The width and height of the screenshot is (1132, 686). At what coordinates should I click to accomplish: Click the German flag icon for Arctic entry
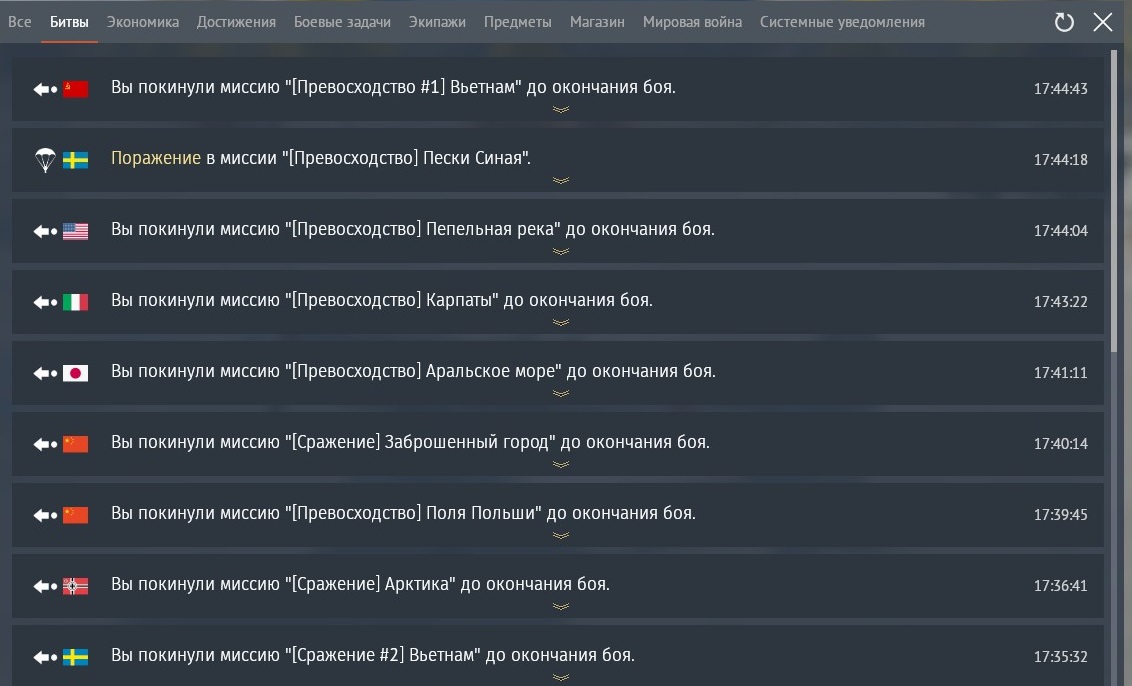click(x=76, y=586)
